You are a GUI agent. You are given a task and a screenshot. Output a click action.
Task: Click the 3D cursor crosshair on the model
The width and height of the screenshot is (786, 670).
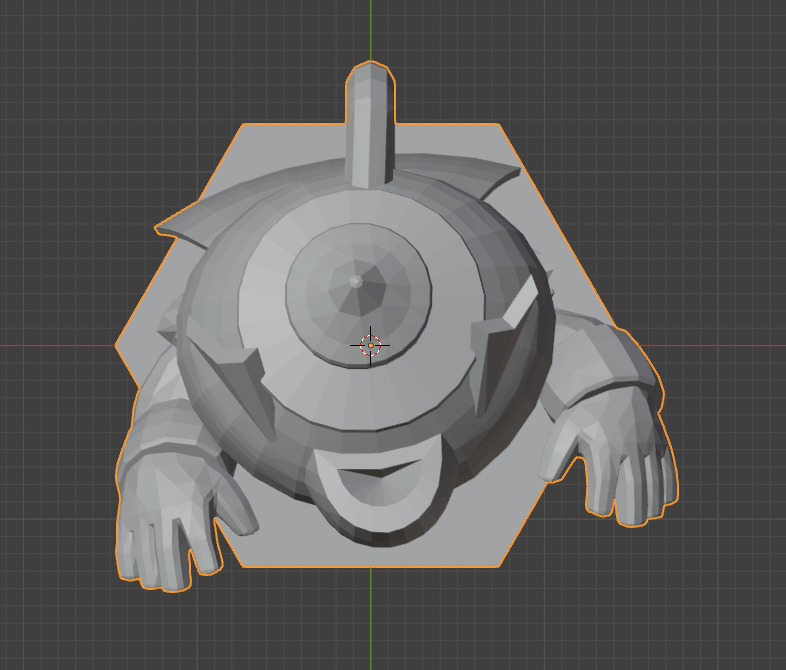(x=370, y=345)
